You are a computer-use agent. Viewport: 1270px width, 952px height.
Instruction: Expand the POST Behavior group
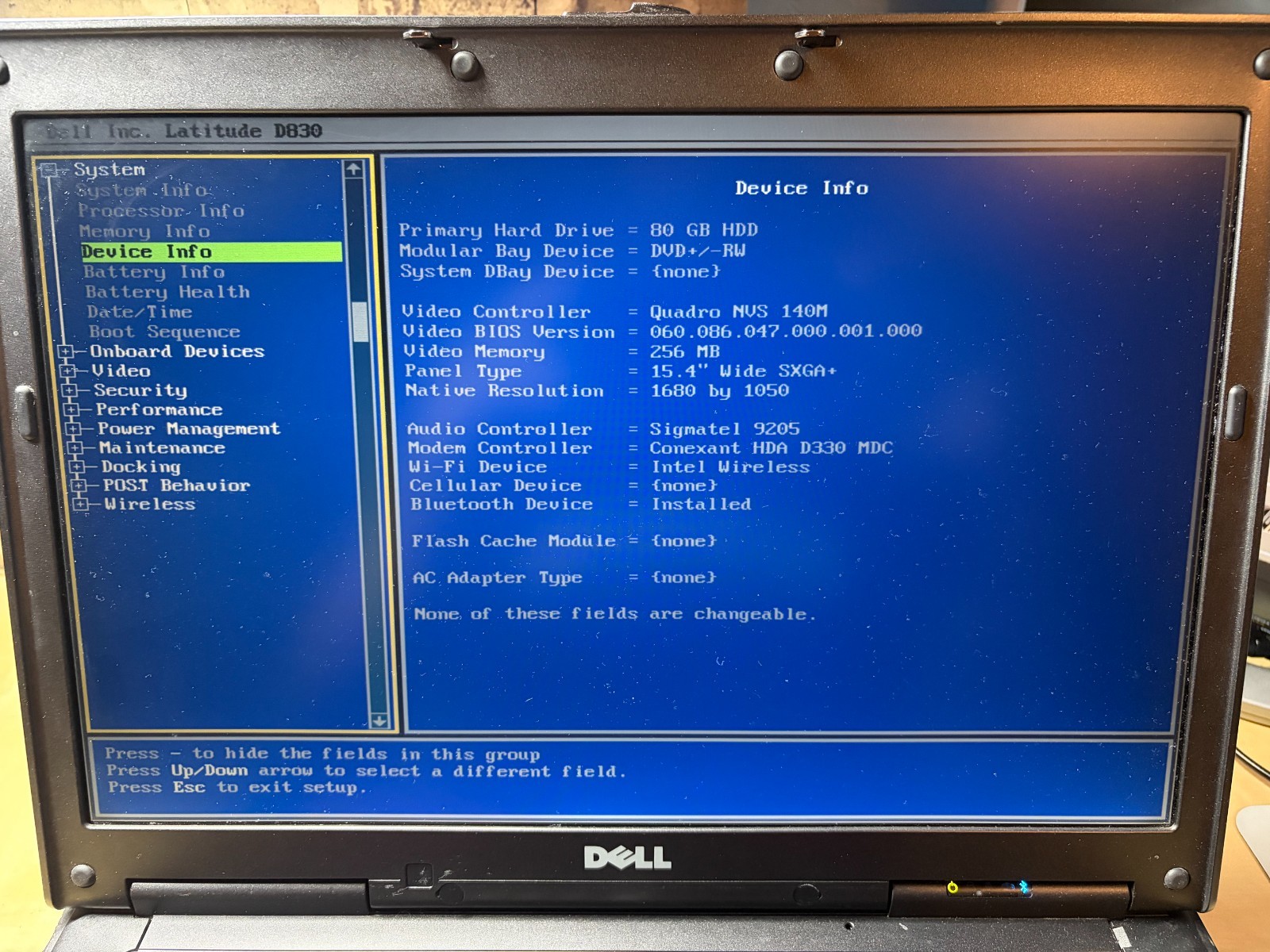click(x=79, y=486)
